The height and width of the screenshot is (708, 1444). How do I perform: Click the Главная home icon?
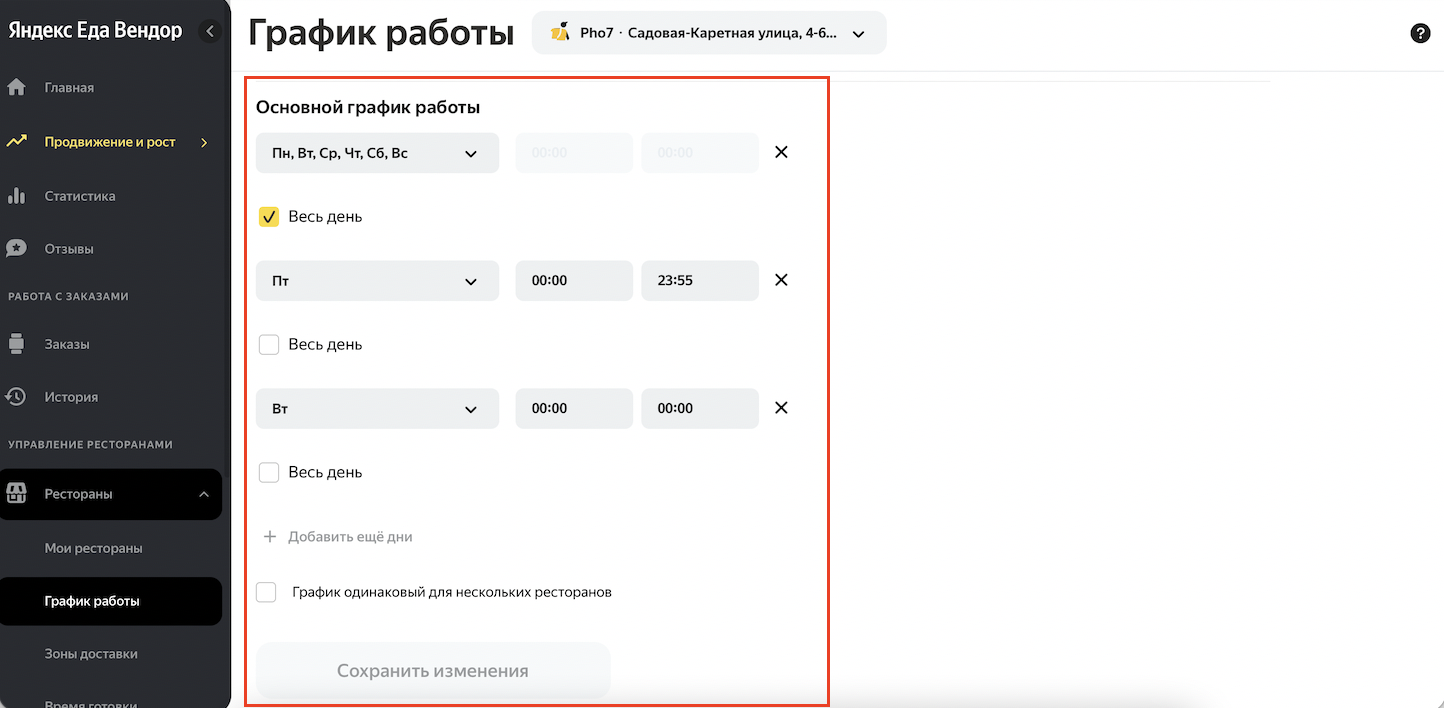[x=16, y=88]
